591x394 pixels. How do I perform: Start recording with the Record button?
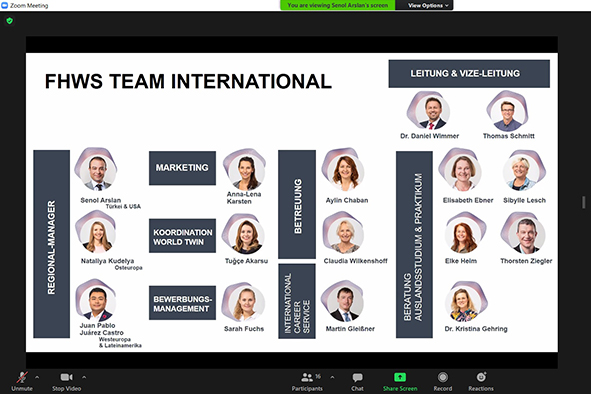pyautogui.click(x=443, y=377)
